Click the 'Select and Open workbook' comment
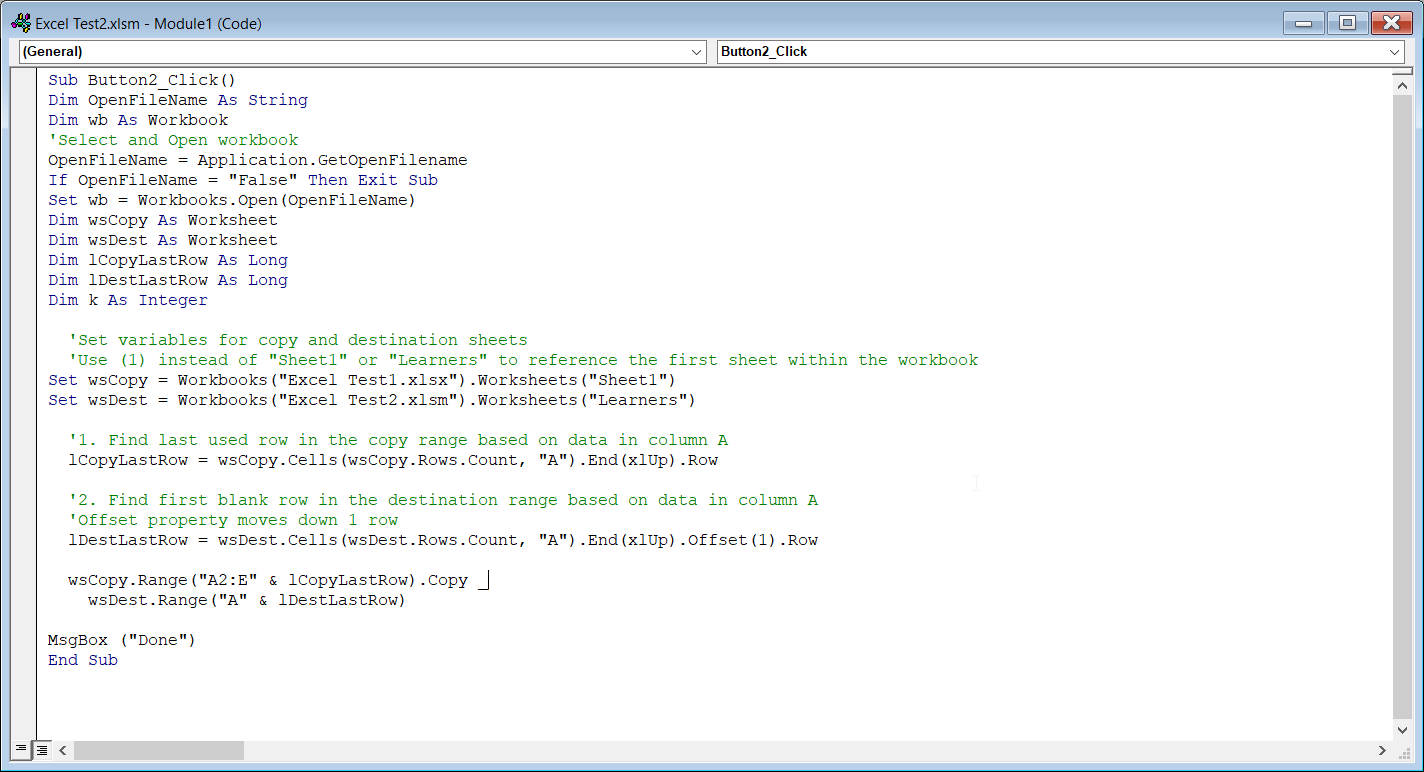Image resolution: width=1424 pixels, height=772 pixels. pos(172,139)
